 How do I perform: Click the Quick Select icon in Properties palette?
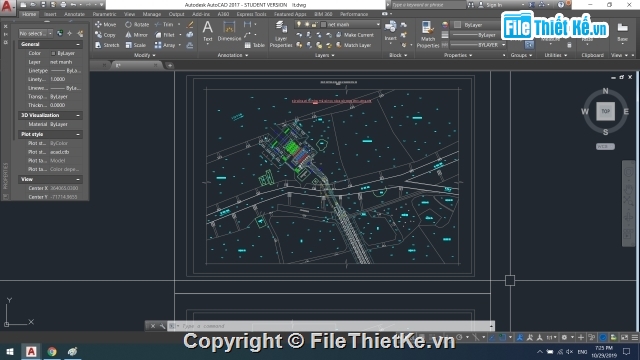80,33
